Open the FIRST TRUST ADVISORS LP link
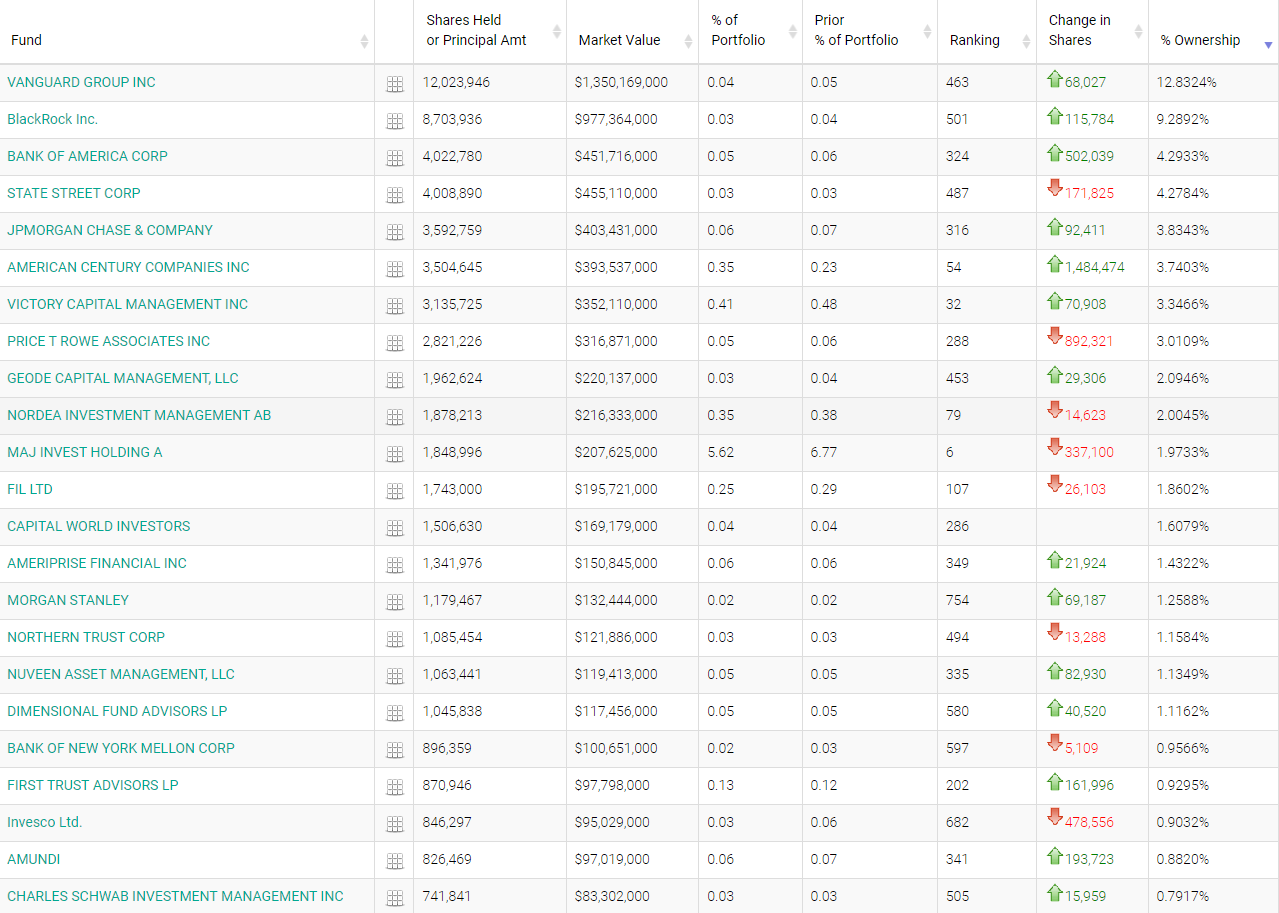 [93, 785]
